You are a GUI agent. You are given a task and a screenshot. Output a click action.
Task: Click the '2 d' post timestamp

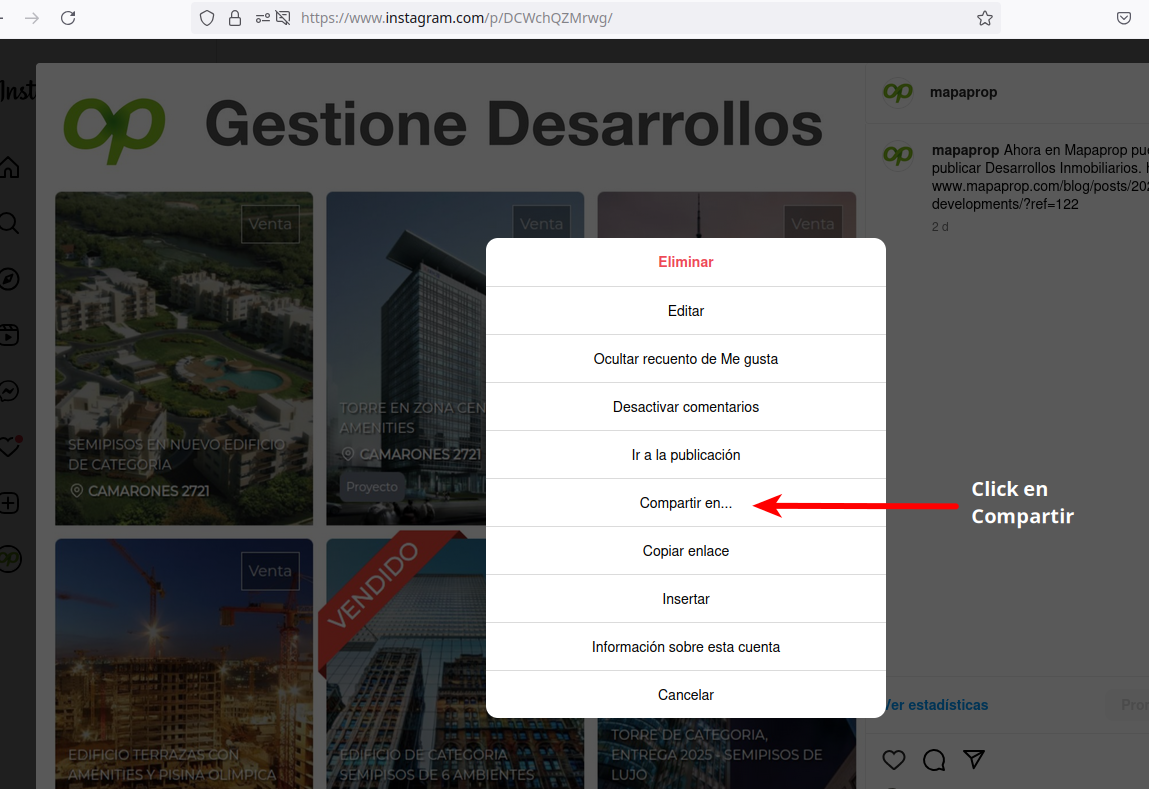point(940,227)
